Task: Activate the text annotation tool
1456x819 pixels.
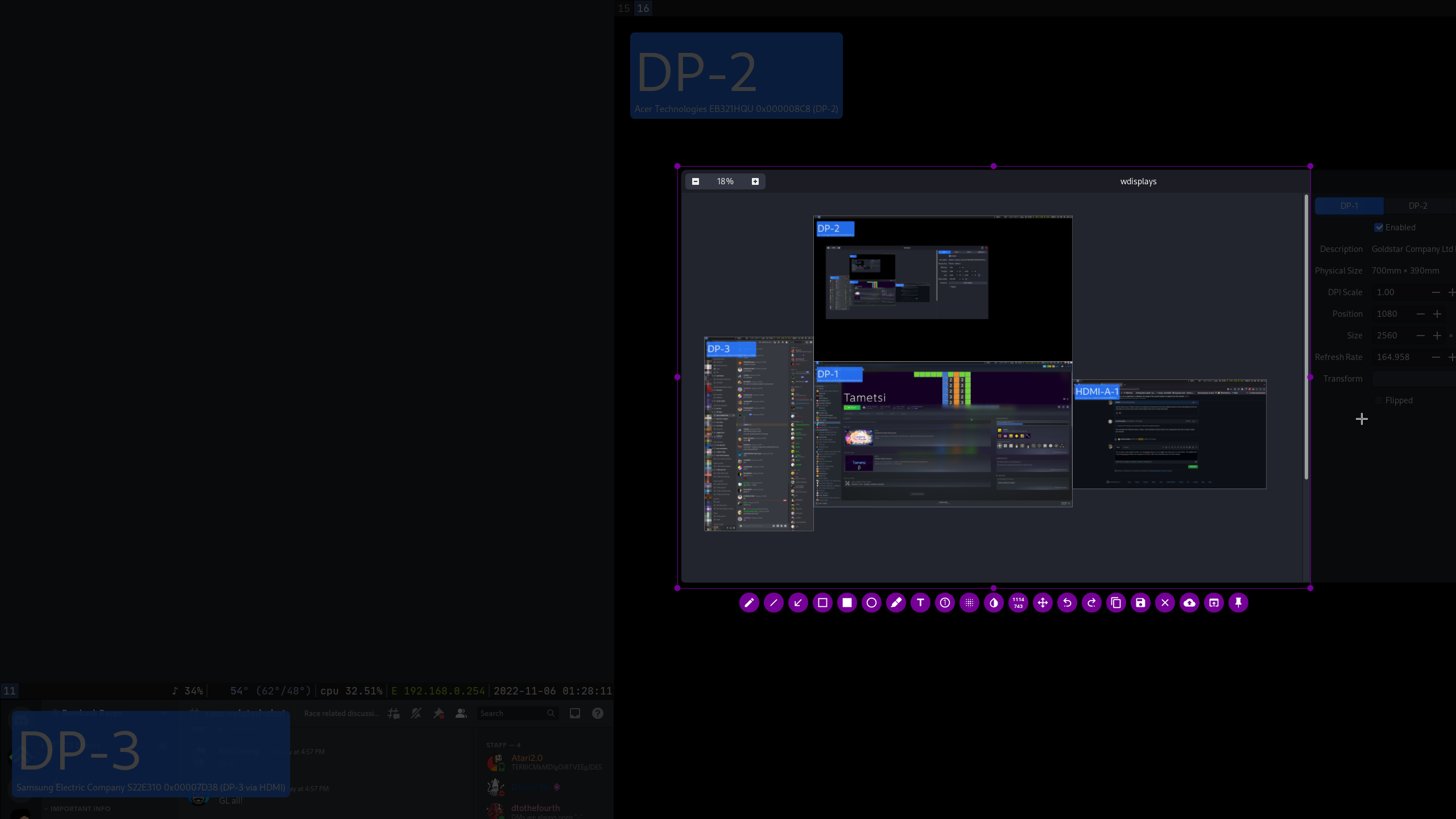Action: [x=920, y=603]
